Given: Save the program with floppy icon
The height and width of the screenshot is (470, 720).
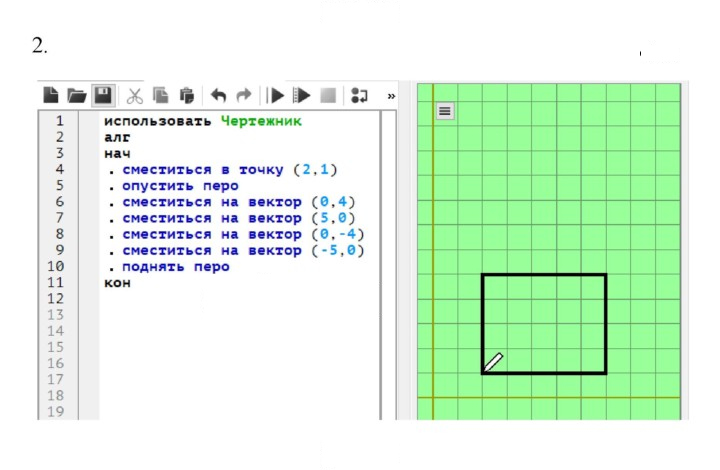Looking at the screenshot, I should [103, 95].
